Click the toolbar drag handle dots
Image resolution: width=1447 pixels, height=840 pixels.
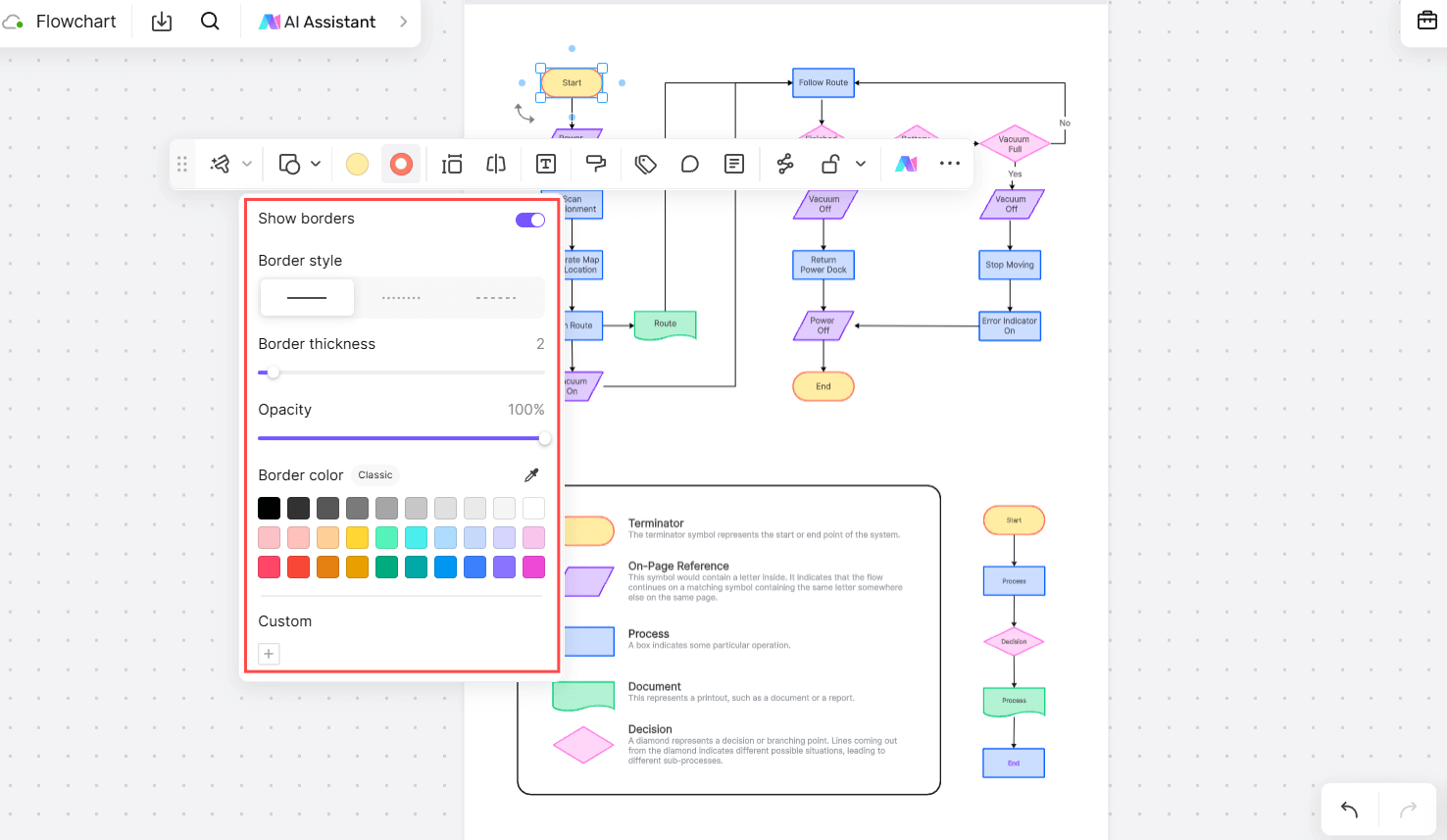(181, 164)
